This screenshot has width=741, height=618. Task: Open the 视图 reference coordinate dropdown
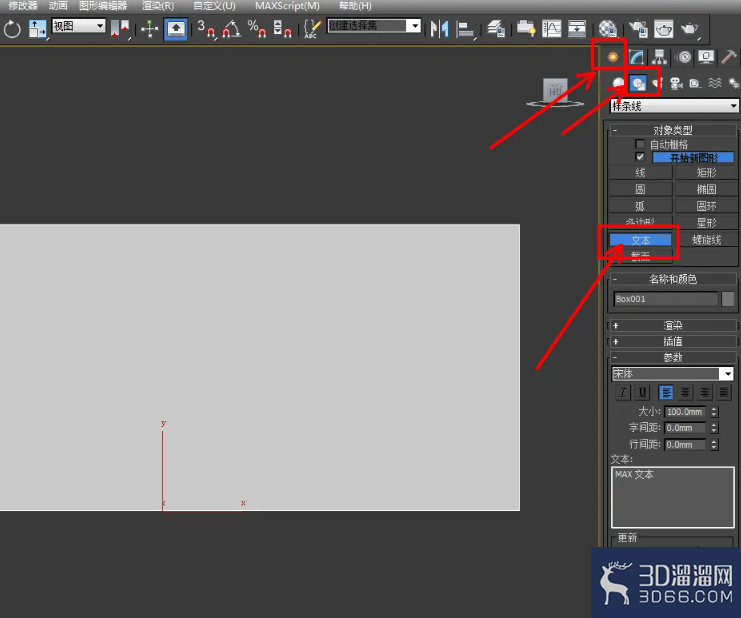(78, 26)
